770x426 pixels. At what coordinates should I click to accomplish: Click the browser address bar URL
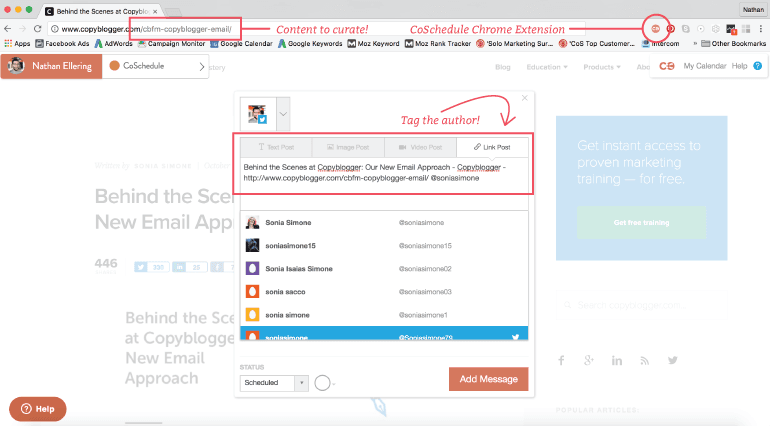pyautogui.click(x=146, y=29)
